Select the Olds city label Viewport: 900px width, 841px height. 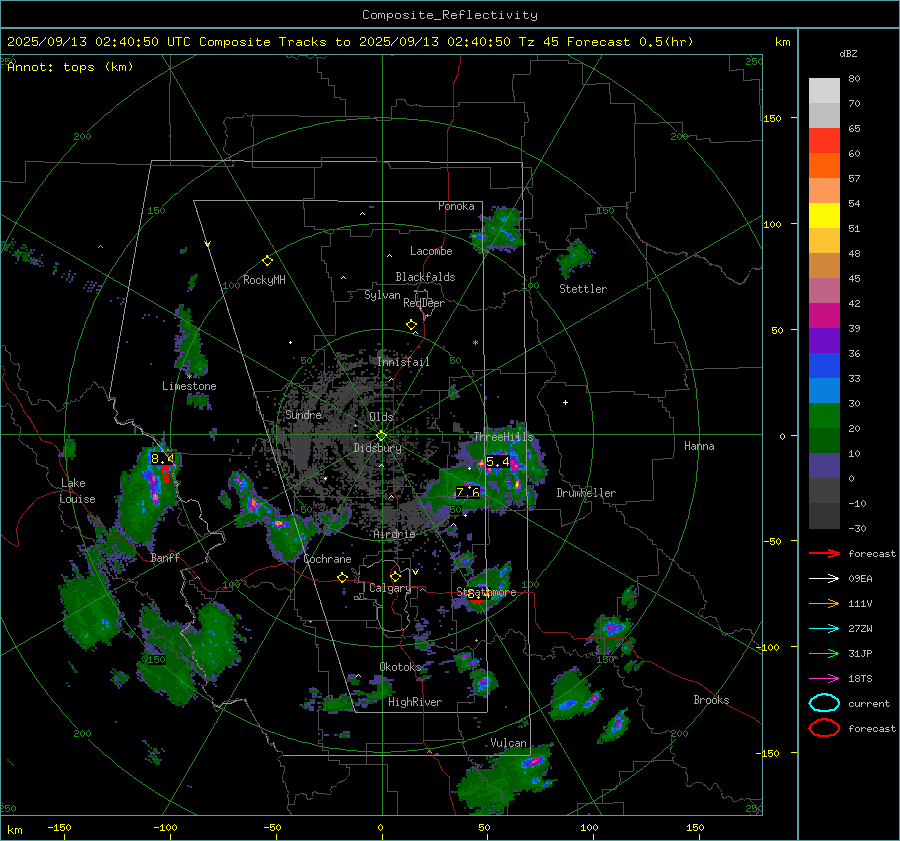(x=381, y=417)
